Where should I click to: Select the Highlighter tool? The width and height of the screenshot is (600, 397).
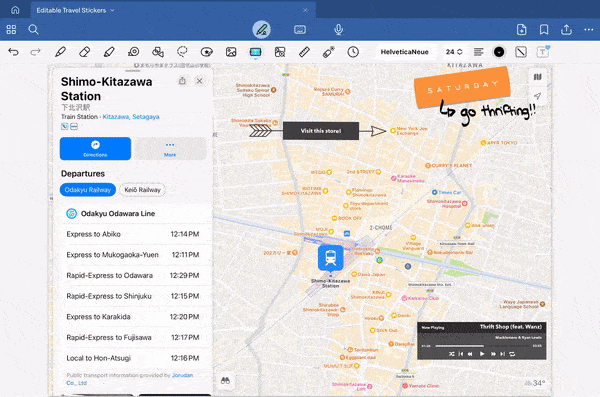pos(109,52)
